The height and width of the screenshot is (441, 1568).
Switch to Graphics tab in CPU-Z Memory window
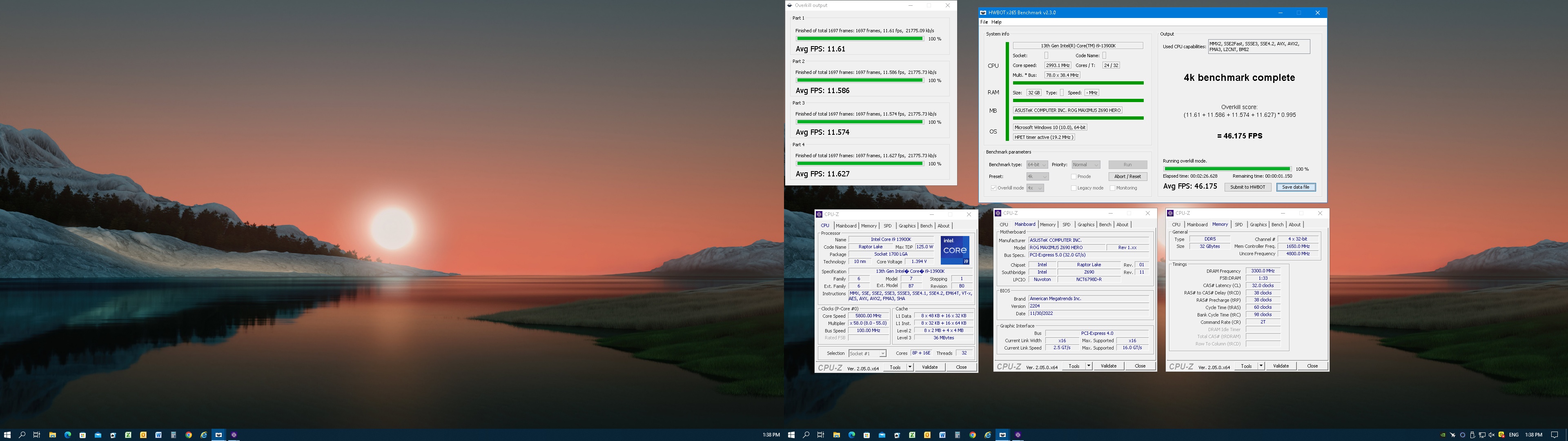(1258, 225)
